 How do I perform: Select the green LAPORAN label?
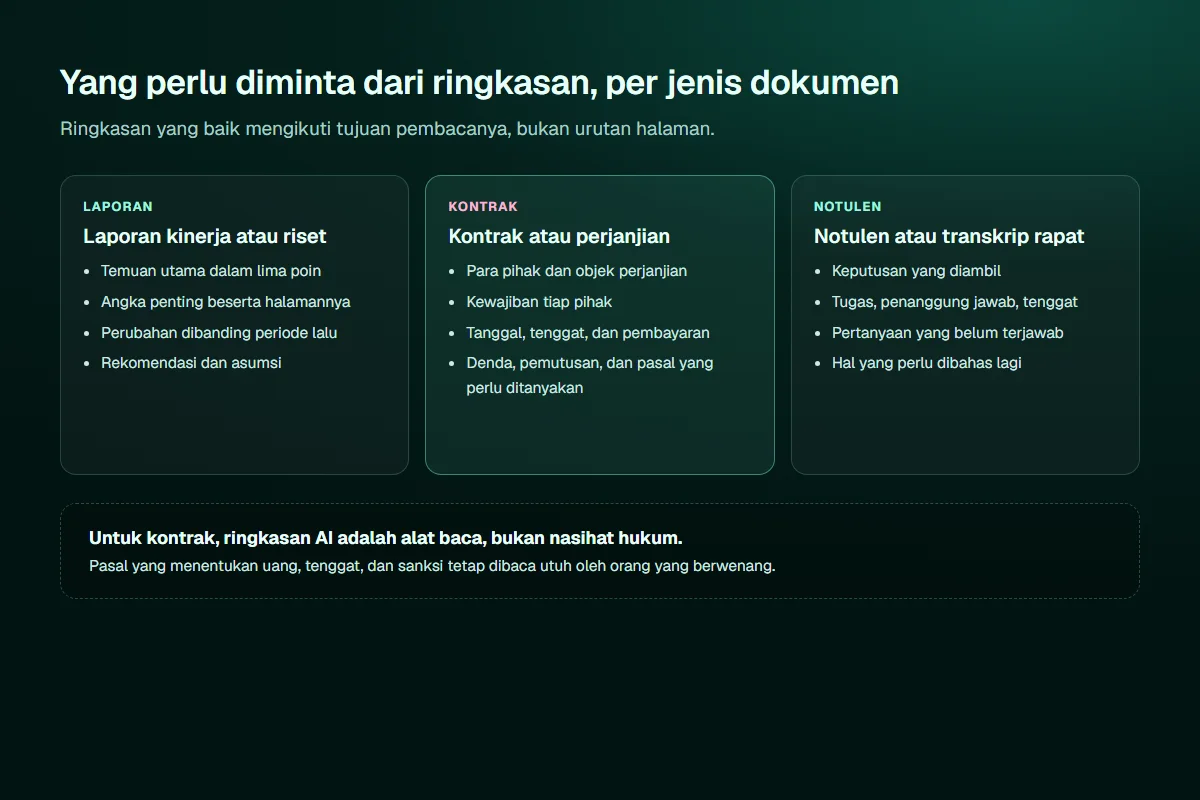[x=118, y=207]
